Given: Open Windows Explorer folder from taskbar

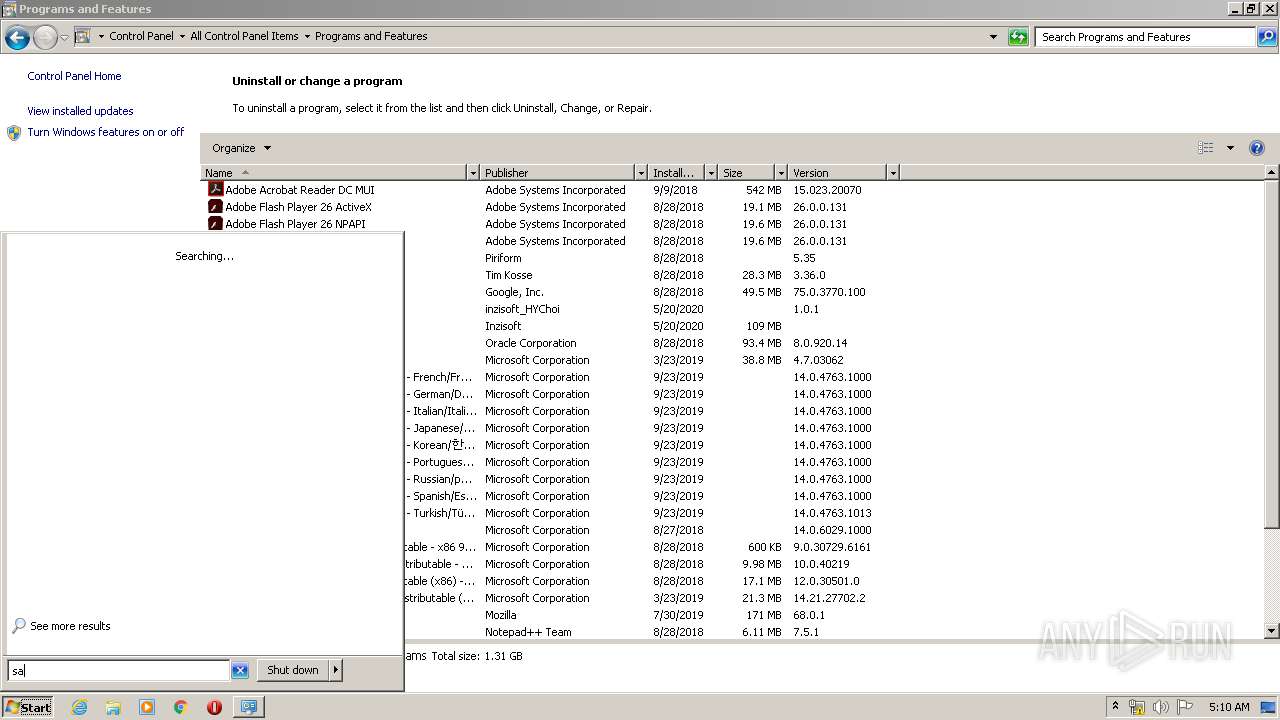Looking at the screenshot, I should tap(113, 707).
